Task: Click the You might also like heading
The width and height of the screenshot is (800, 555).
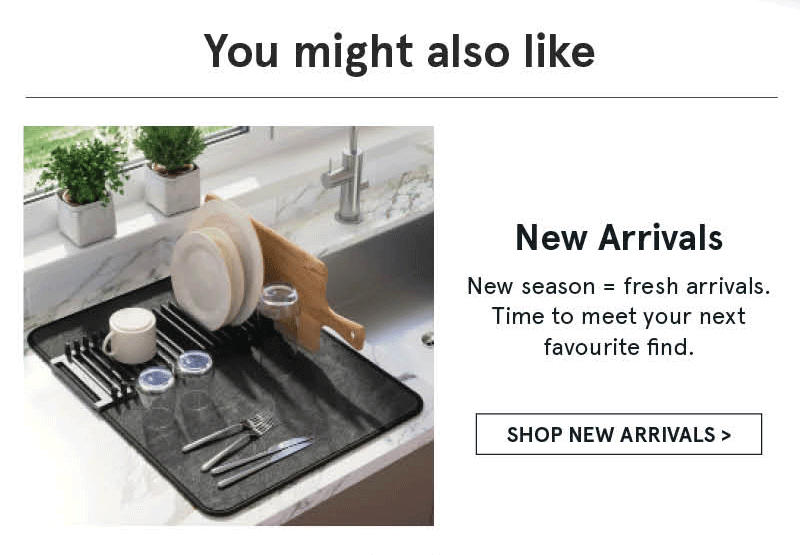Action: click(399, 51)
